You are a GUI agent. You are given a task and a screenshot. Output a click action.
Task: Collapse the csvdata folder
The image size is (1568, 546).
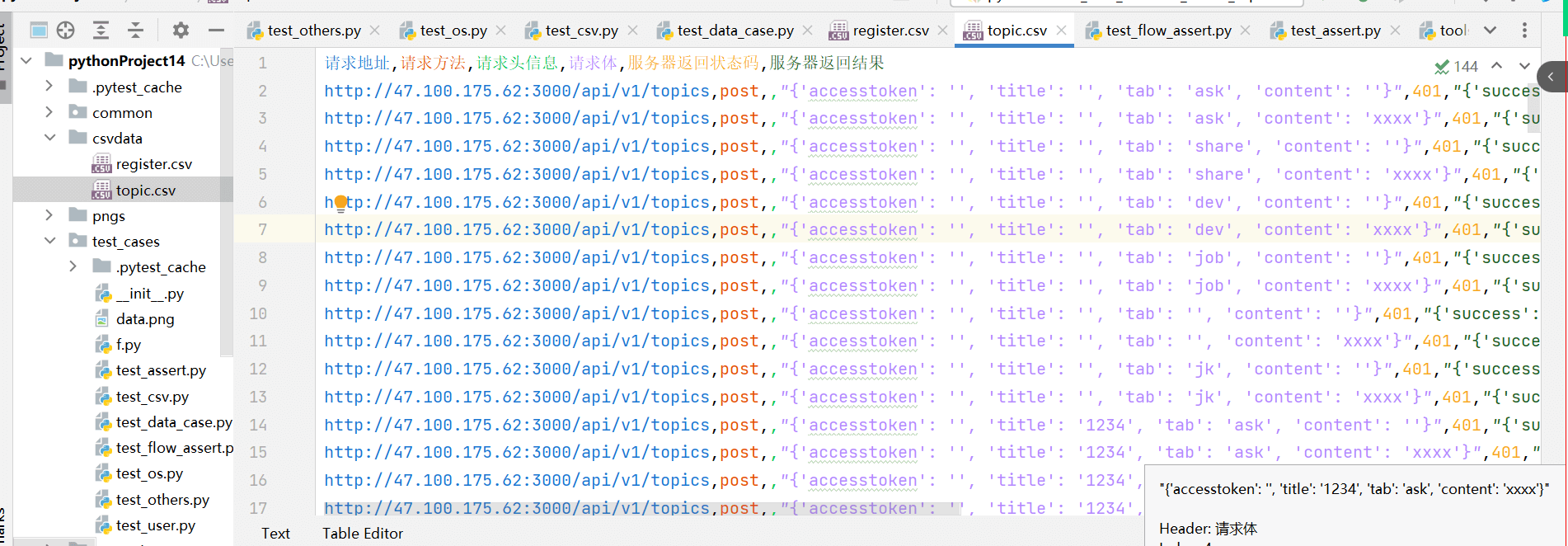click(x=49, y=137)
